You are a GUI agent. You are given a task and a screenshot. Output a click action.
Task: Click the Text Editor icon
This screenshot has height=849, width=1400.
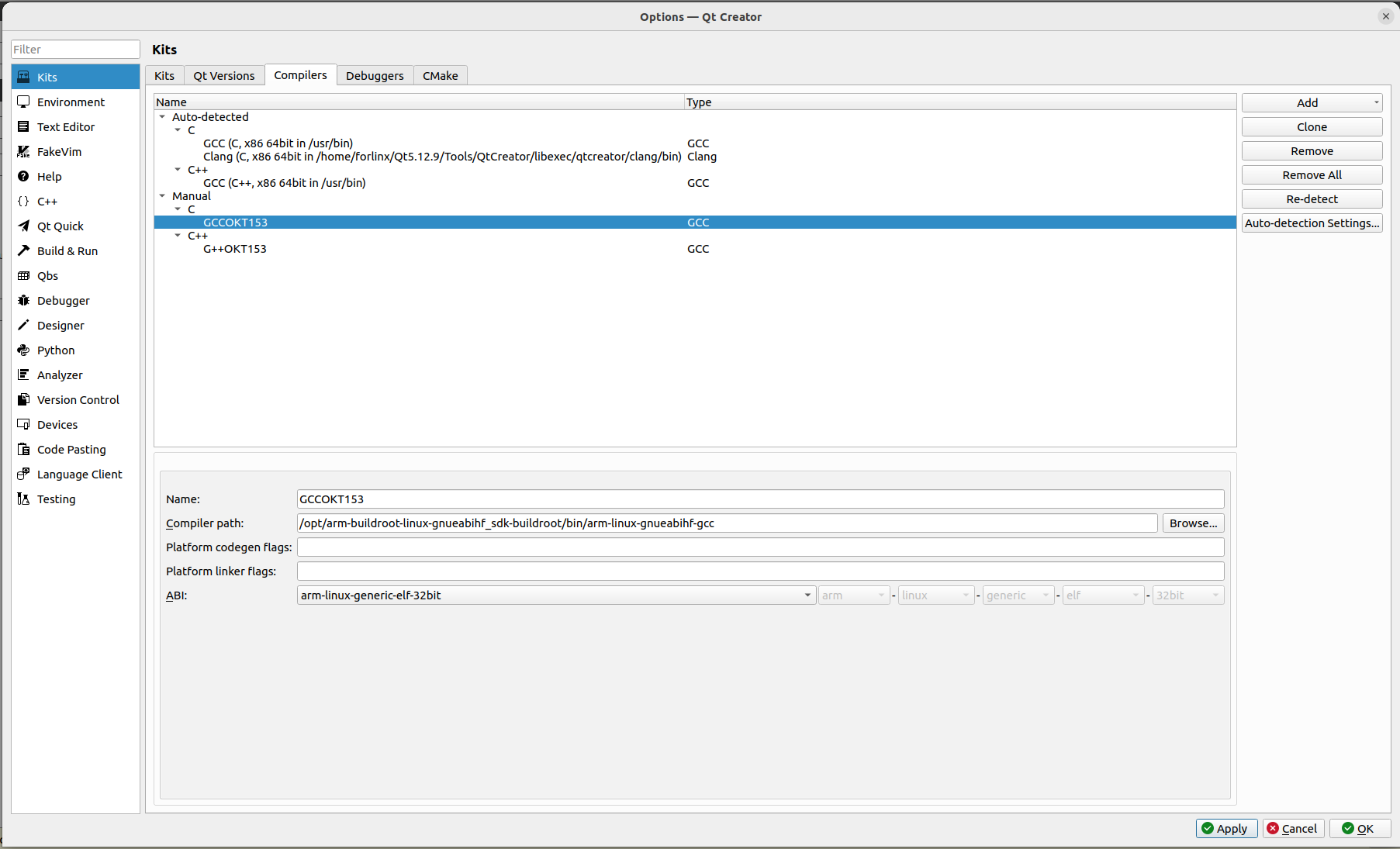tap(23, 126)
